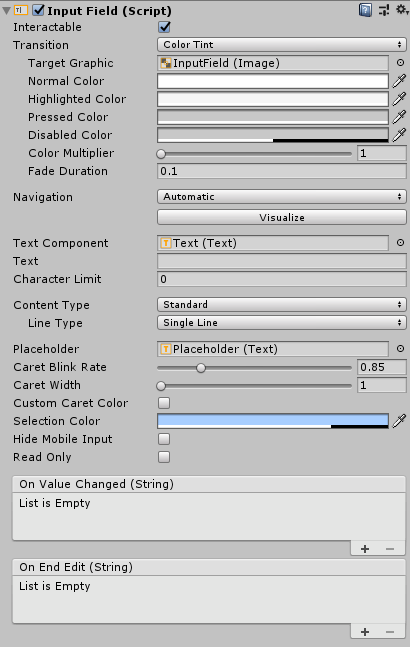Enable Custom Caret Color
The height and width of the screenshot is (647, 410).
point(164,403)
